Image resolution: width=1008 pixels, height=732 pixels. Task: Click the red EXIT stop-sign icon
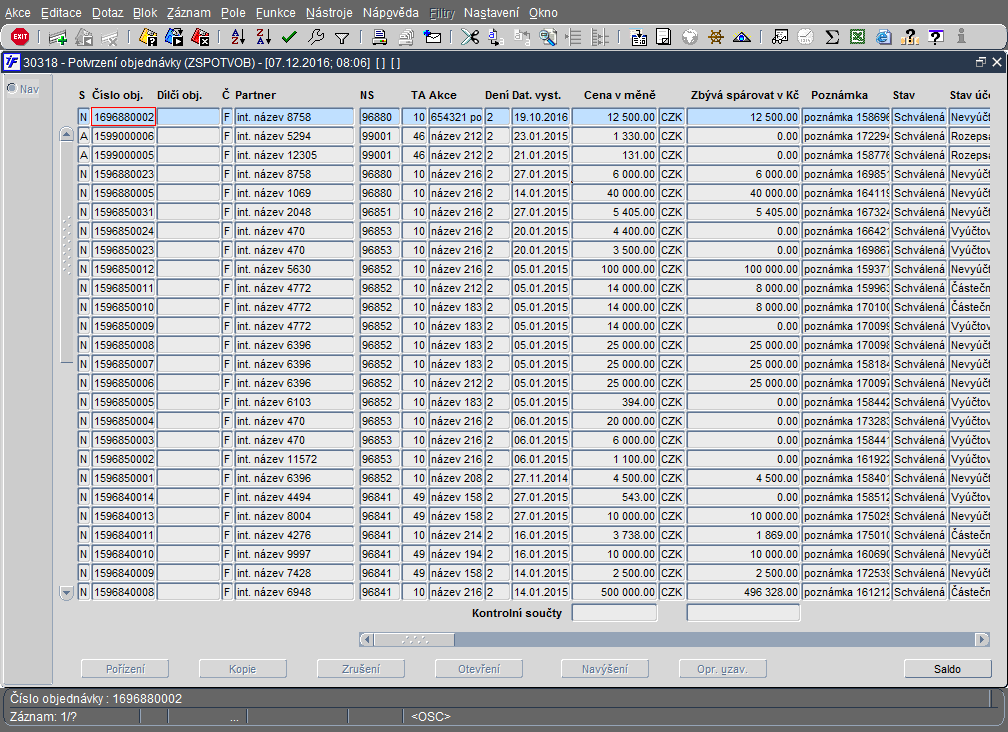click(20, 37)
